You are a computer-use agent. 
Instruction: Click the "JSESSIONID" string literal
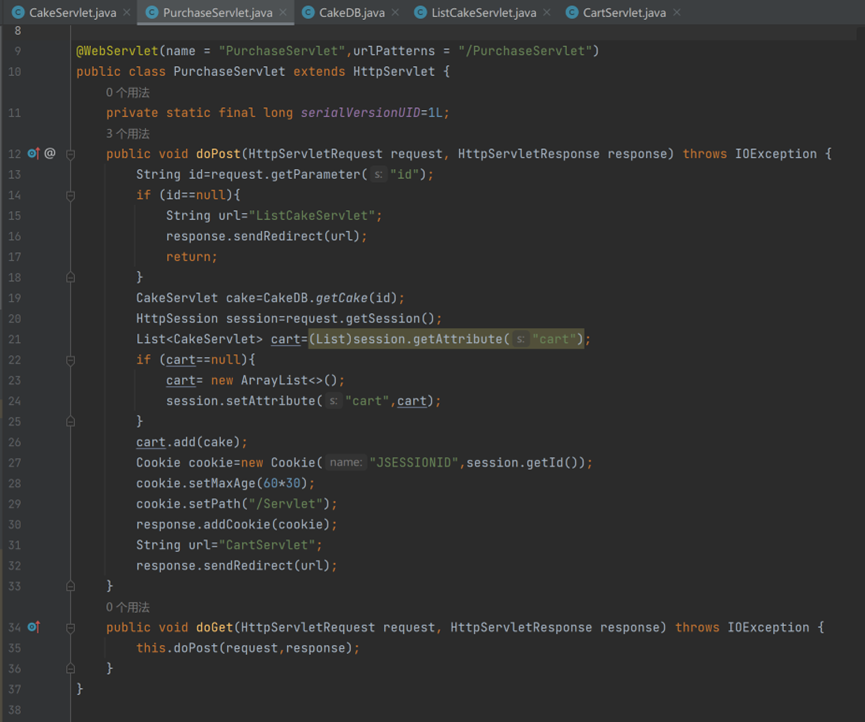(414, 463)
